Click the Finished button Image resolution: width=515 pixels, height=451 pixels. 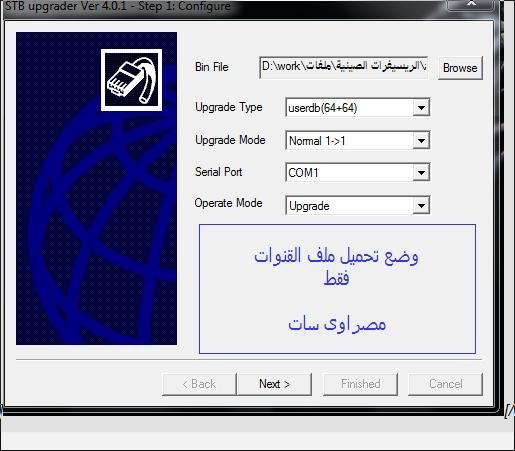pyautogui.click(x=360, y=384)
